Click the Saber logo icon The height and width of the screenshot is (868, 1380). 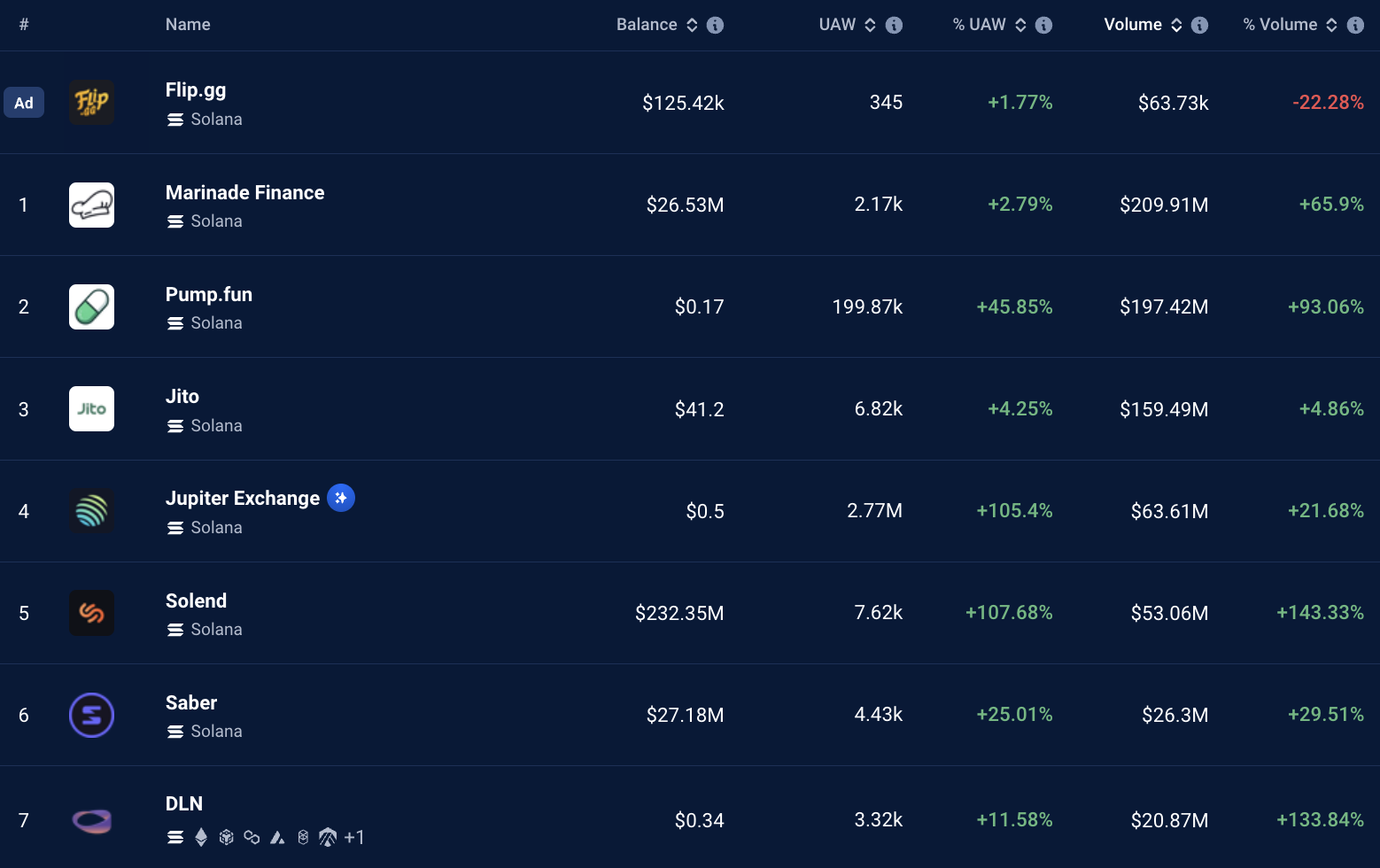click(92, 715)
